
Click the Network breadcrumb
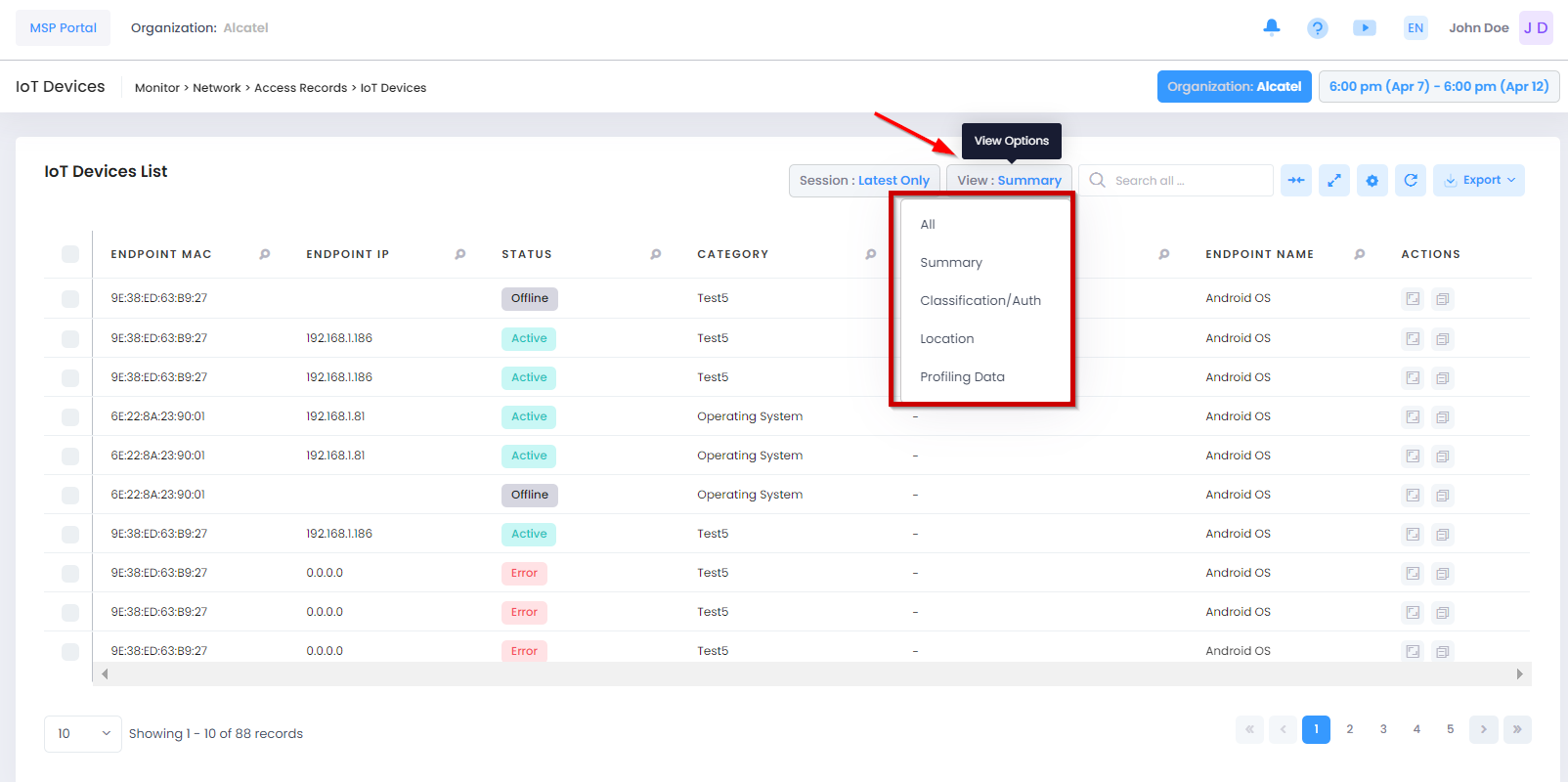[217, 88]
